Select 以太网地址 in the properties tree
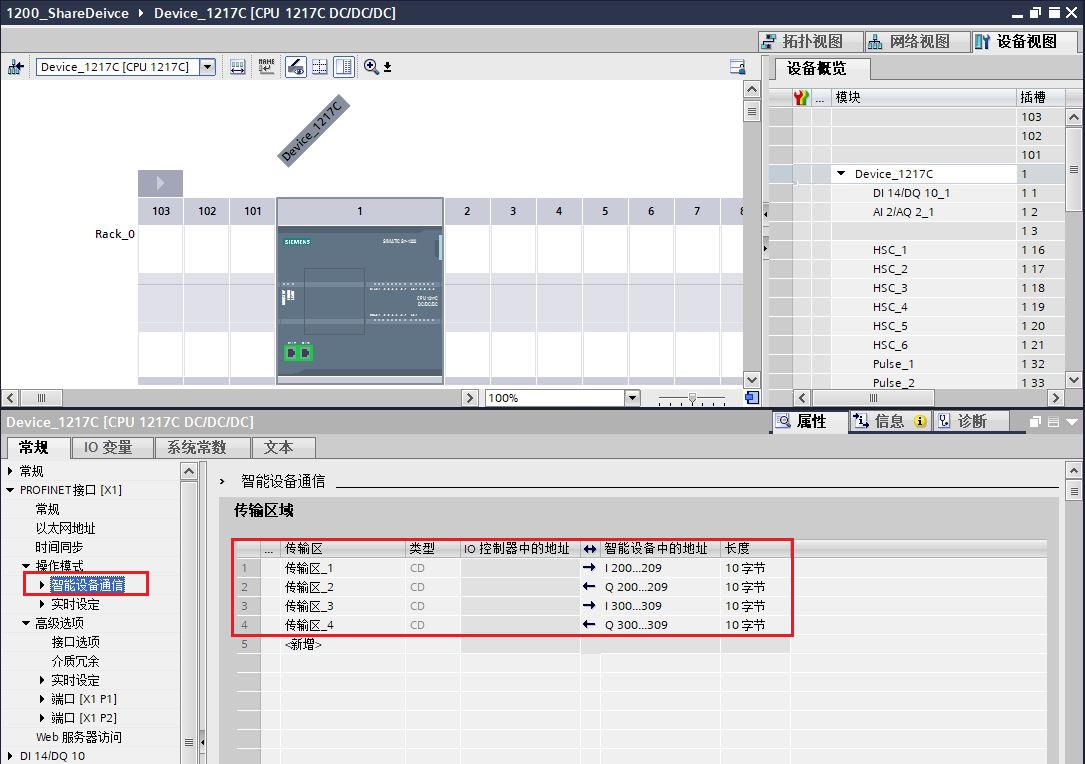This screenshot has height=764, width=1085. click(x=66, y=528)
